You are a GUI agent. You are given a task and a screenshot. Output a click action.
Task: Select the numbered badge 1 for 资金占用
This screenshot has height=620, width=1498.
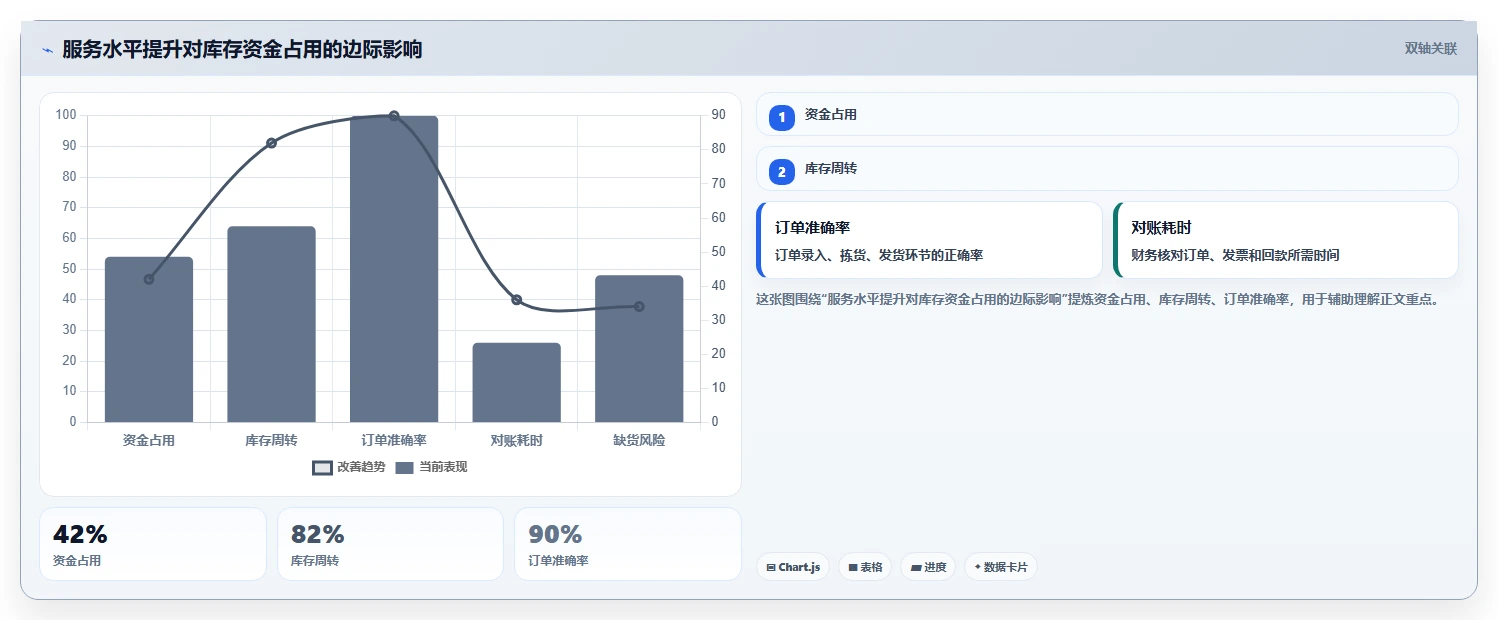(x=781, y=117)
